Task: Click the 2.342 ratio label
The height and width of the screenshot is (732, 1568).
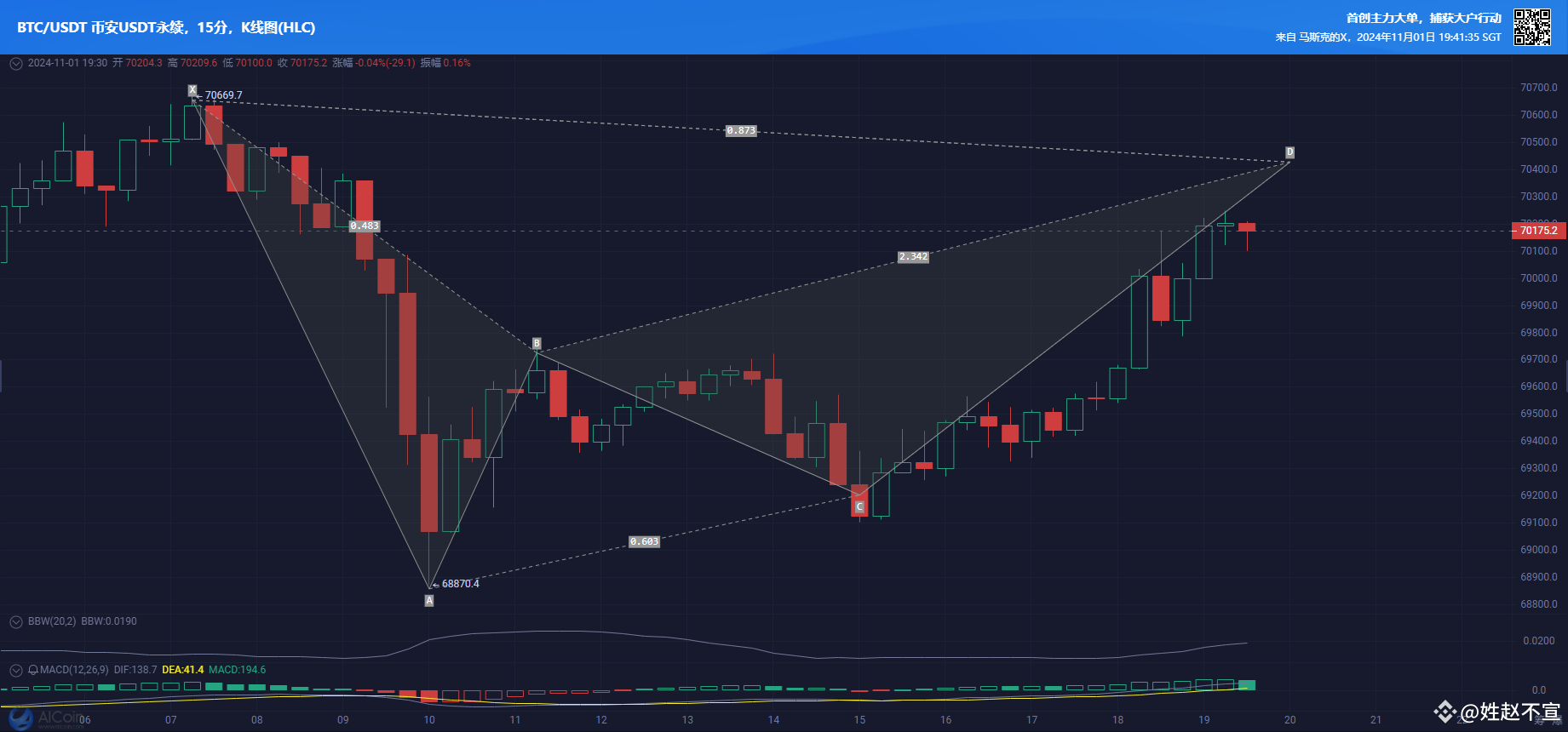Action: point(913,256)
